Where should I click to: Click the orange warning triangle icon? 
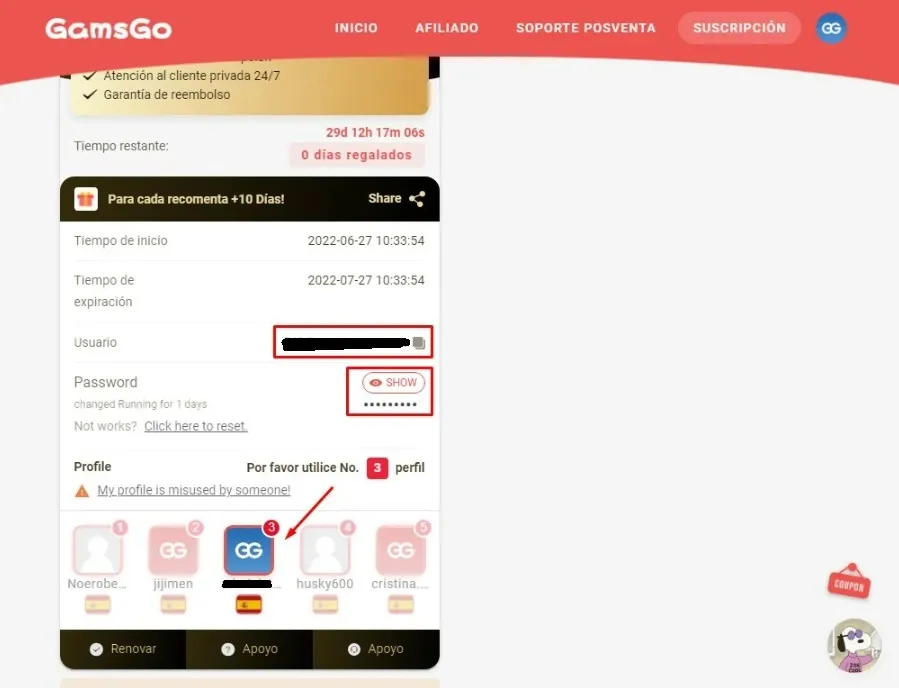[x=82, y=491]
